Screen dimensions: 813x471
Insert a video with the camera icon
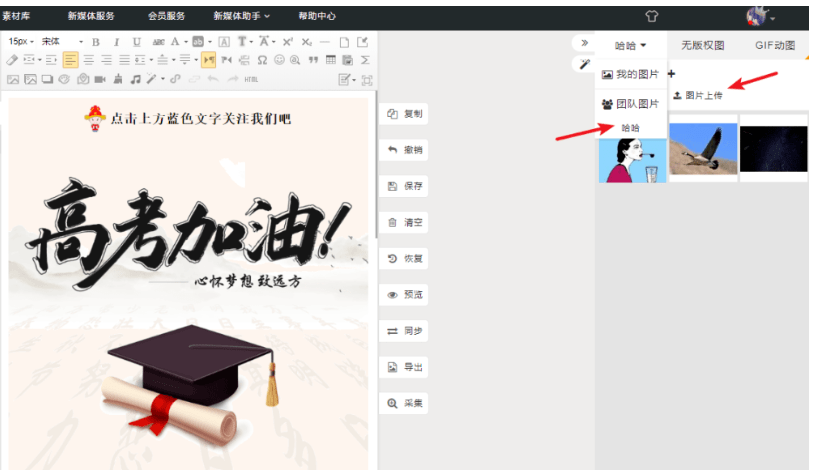tap(100, 79)
